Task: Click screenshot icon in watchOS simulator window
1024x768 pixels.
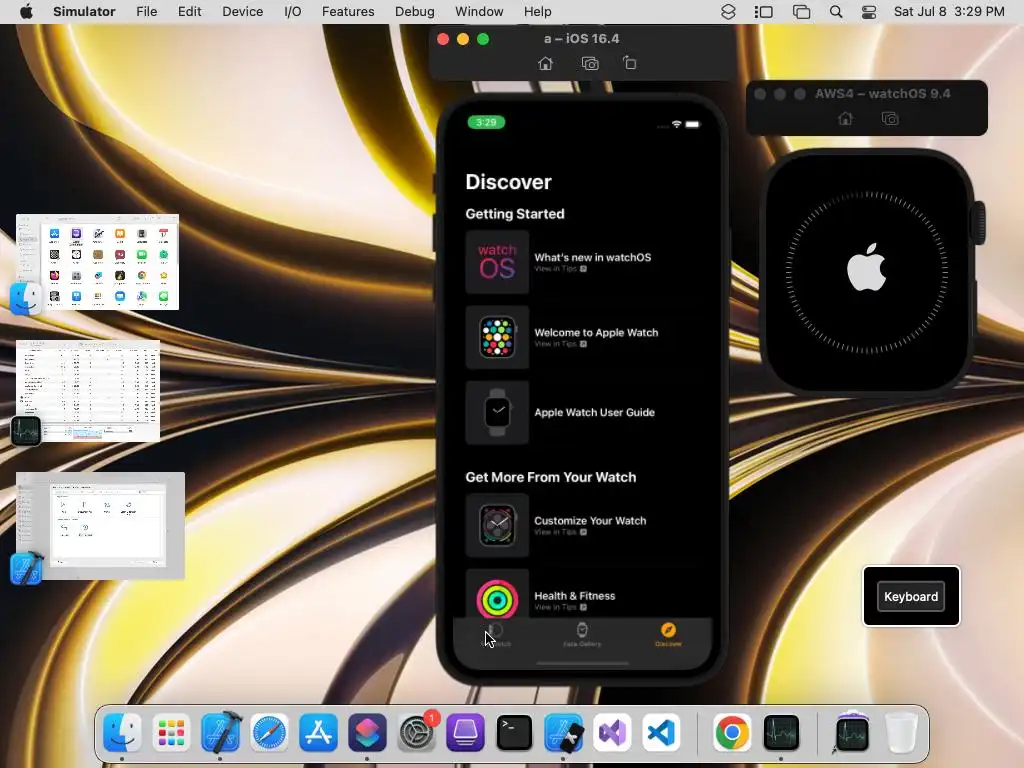Action: (x=889, y=119)
